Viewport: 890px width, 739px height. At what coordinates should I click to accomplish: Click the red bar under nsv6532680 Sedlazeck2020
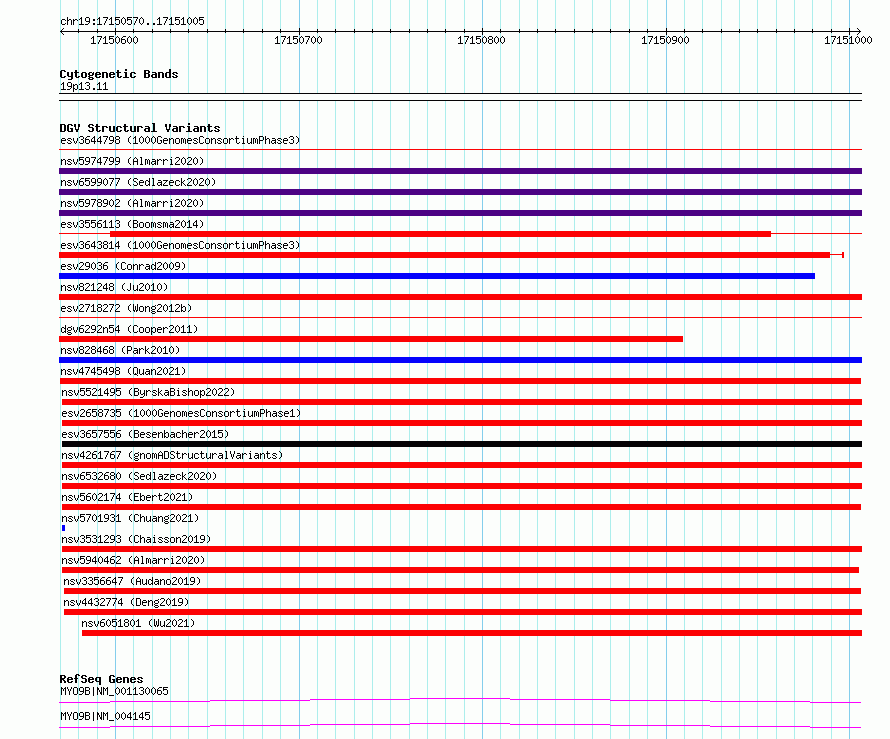click(461, 486)
